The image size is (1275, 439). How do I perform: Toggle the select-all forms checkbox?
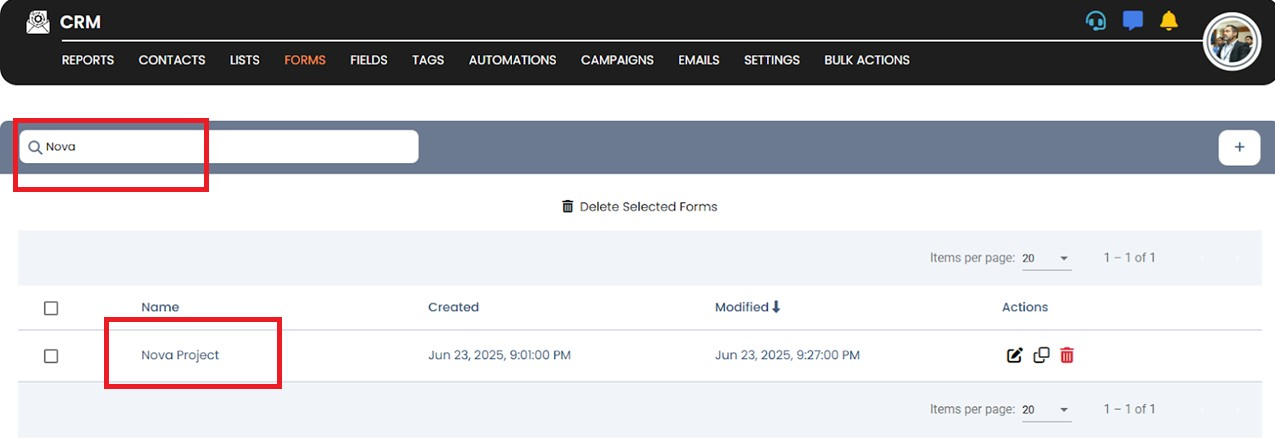pyautogui.click(x=51, y=308)
